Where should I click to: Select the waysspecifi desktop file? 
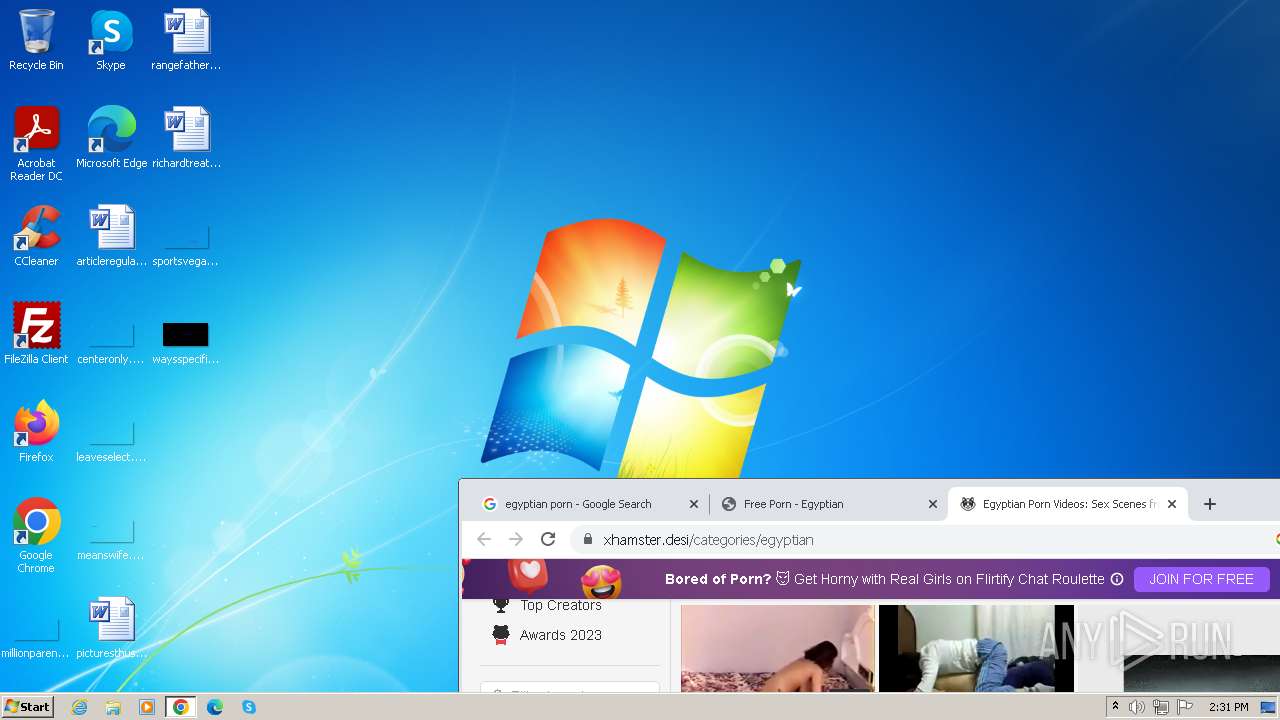[186, 341]
